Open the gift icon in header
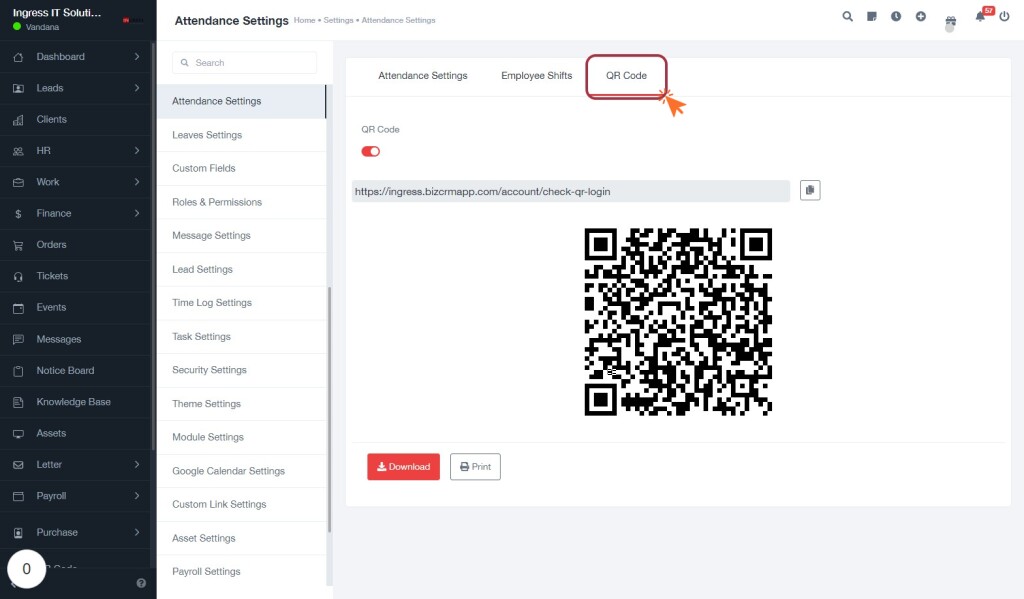This screenshot has width=1024, height=599. pos(951,21)
